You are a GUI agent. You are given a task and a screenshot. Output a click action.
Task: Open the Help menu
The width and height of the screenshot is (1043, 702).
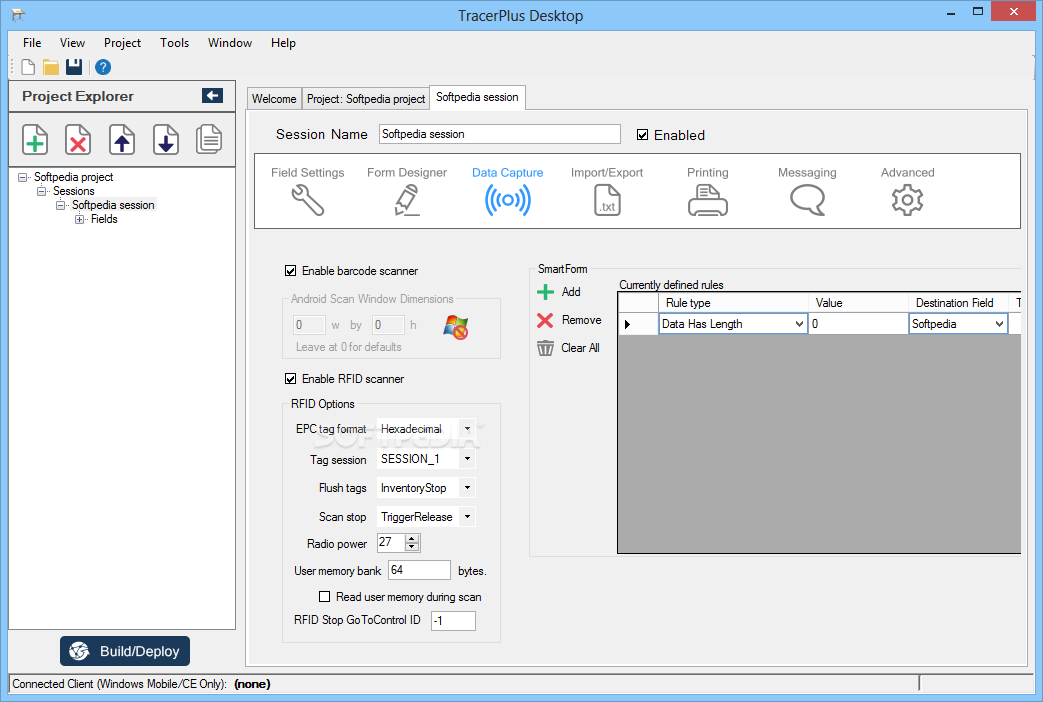(283, 43)
